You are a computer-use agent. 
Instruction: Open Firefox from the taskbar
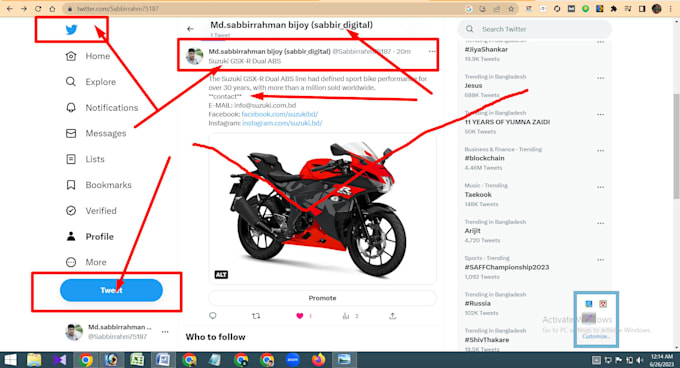click(318, 360)
